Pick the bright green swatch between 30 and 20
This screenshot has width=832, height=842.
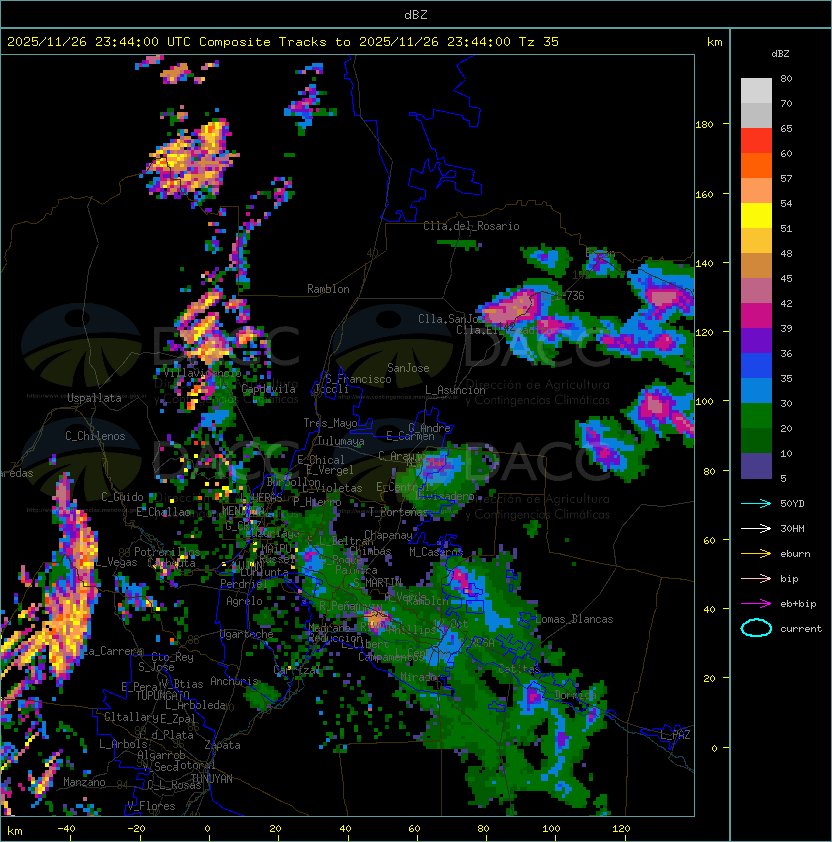(x=756, y=416)
